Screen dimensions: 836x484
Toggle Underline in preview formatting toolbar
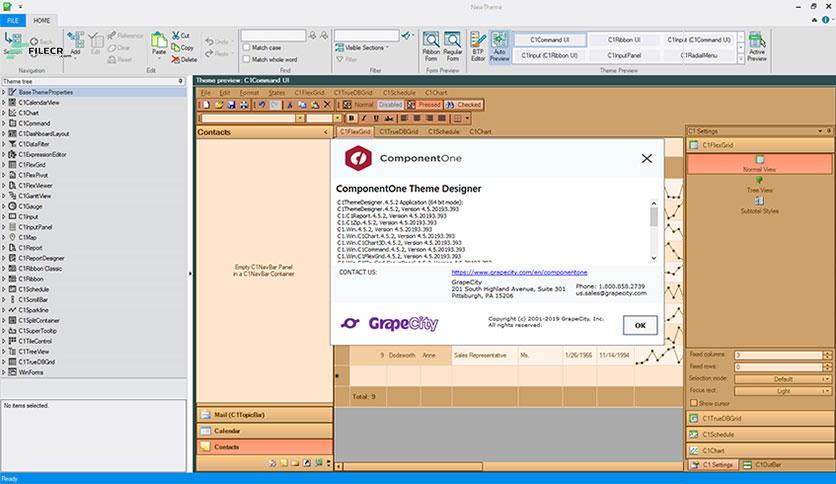coord(376,118)
